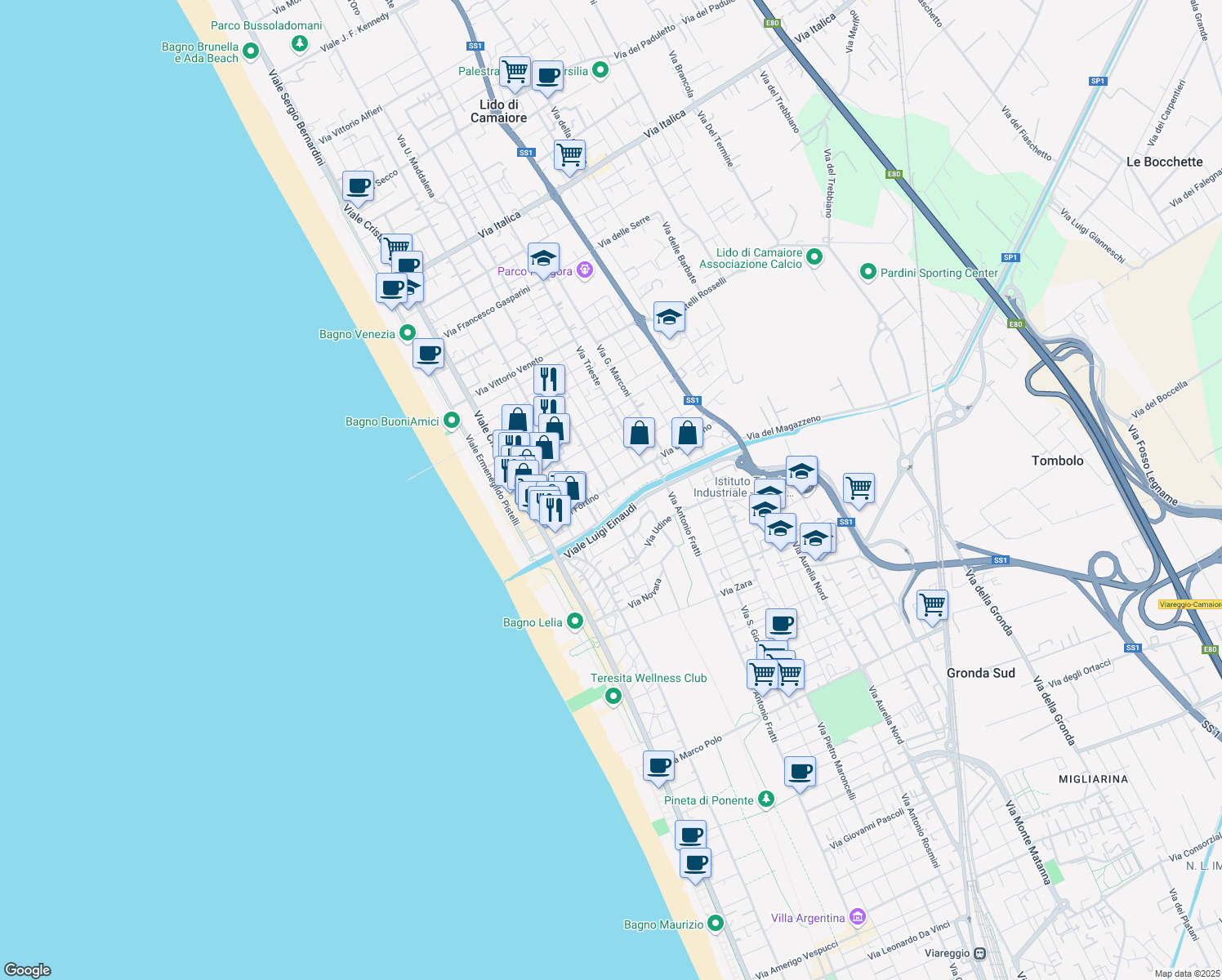The image size is (1222, 980).
Task: Select school marker near Via Fratelli Rosselli
Action: click(669, 318)
